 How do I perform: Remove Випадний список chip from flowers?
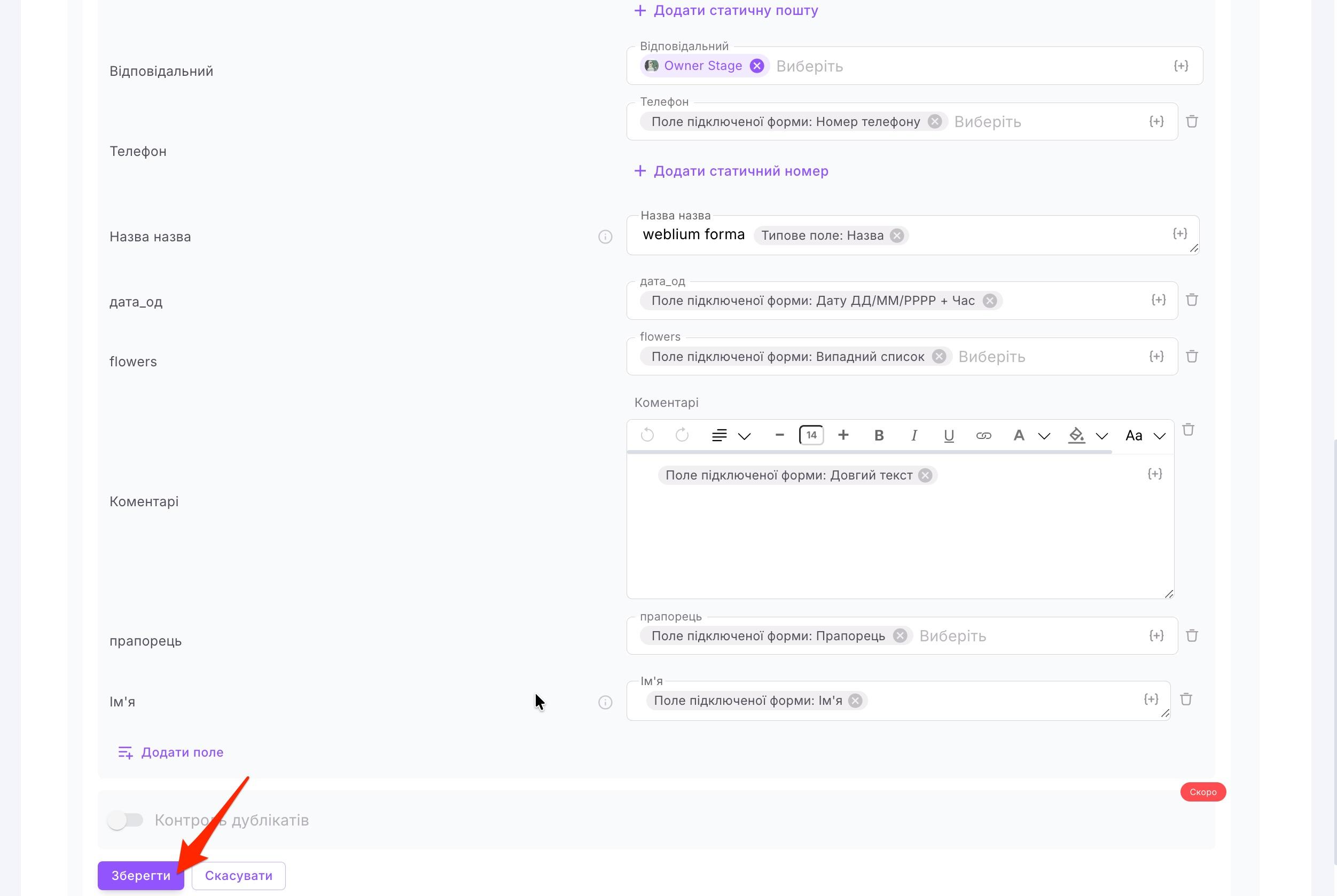(939, 357)
